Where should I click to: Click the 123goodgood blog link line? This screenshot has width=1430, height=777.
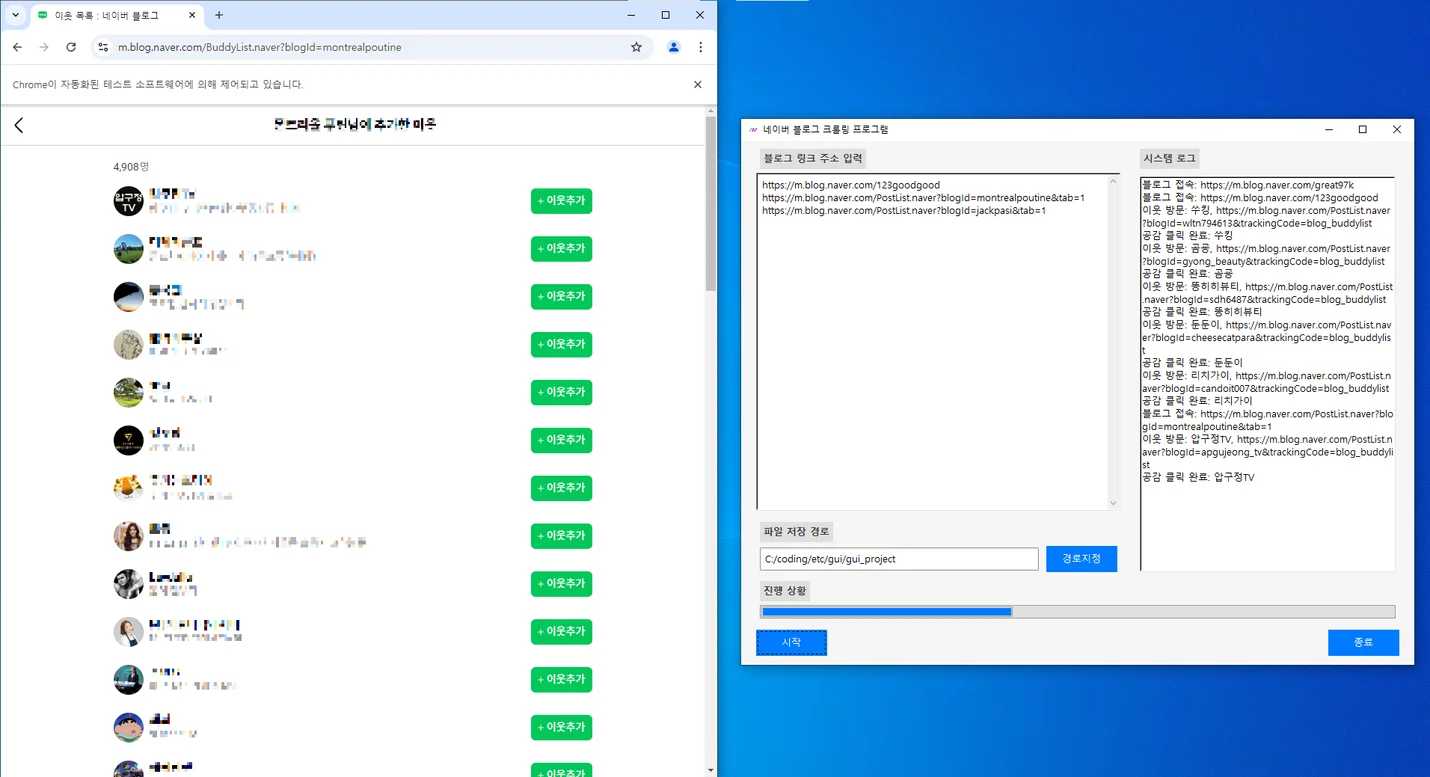click(x=851, y=185)
